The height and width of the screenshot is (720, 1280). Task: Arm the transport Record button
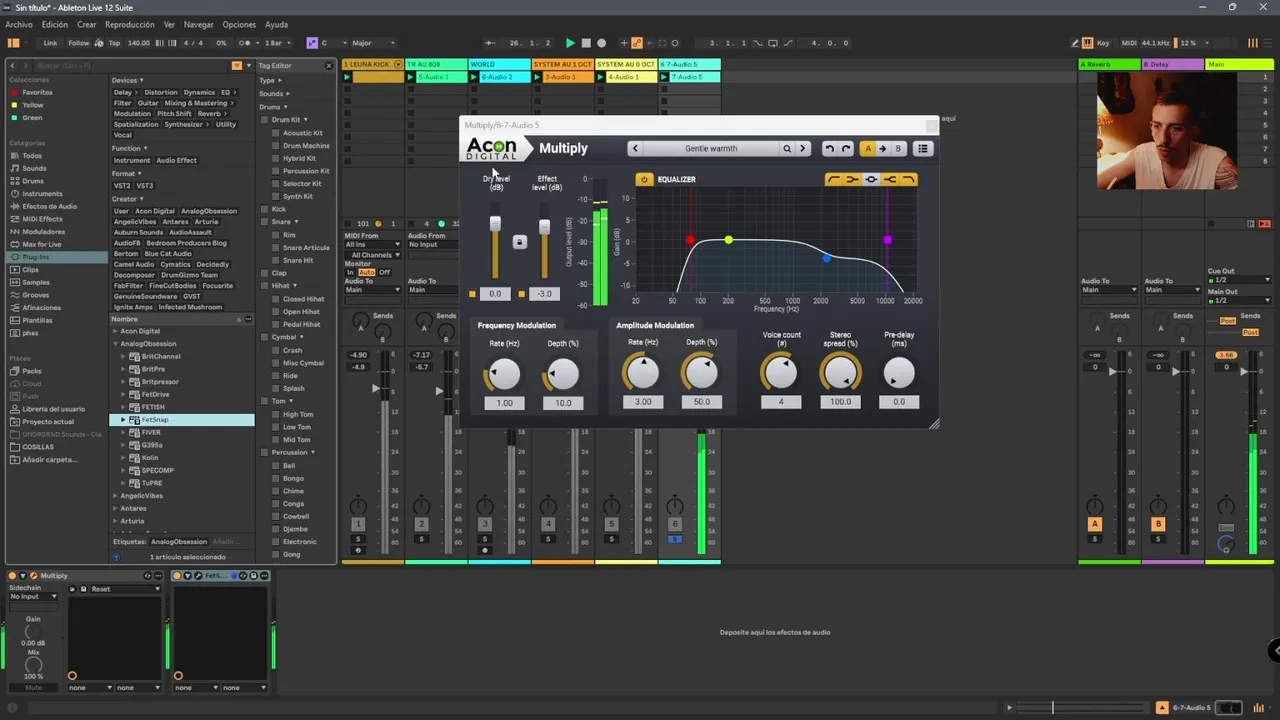point(601,43)
